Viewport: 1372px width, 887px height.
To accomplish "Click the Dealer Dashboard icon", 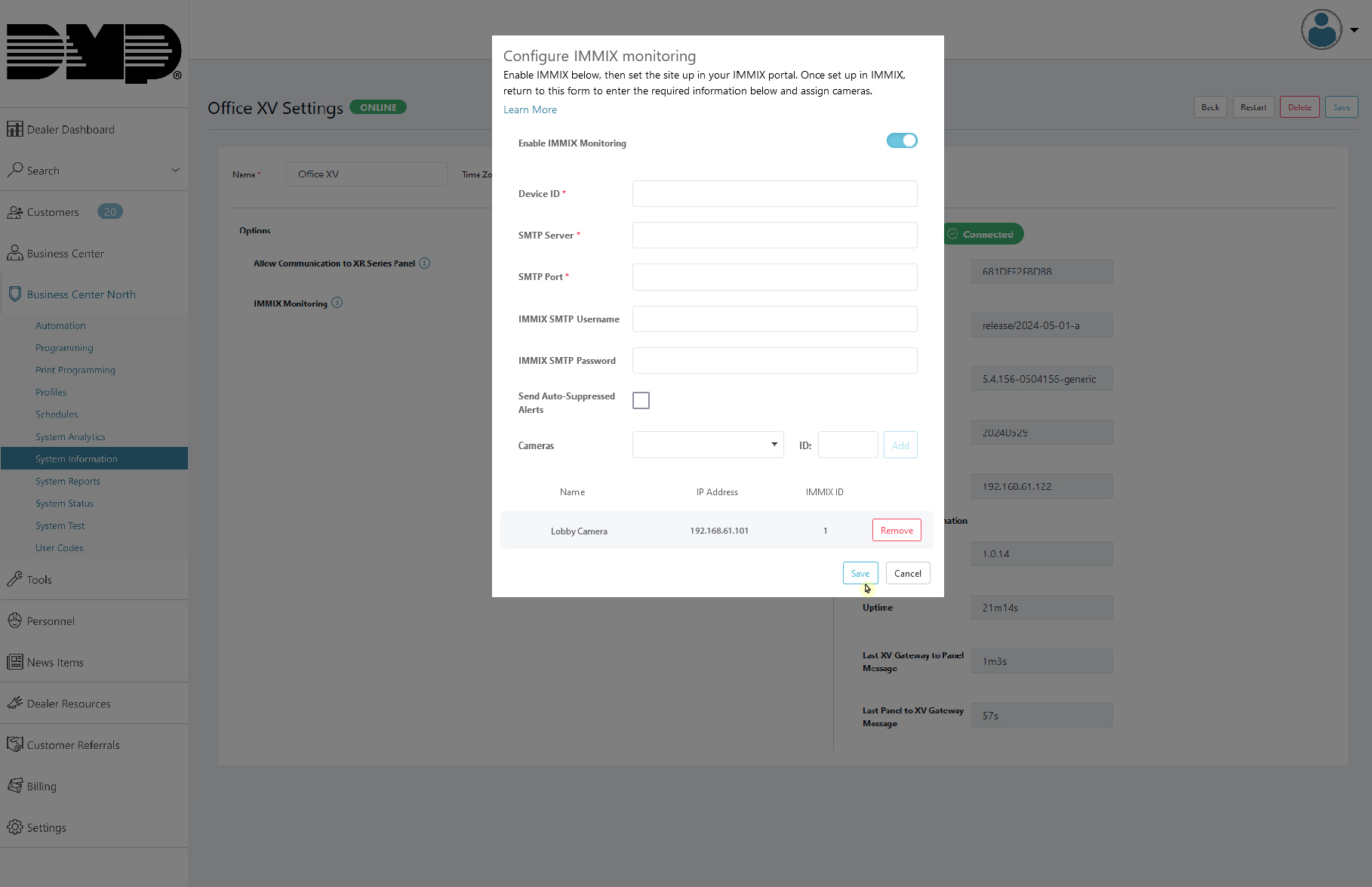I will (14, 129).
